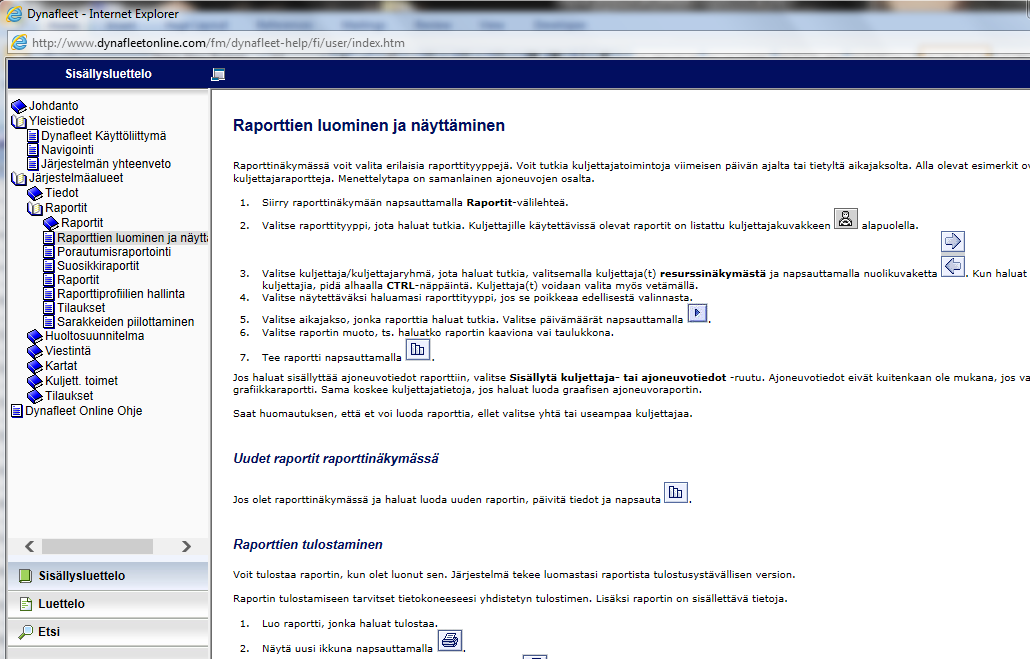Select Raporttien luominen ja näyttäminen topic
Screen dimensions: 1030x659
[x=132, y=238]
